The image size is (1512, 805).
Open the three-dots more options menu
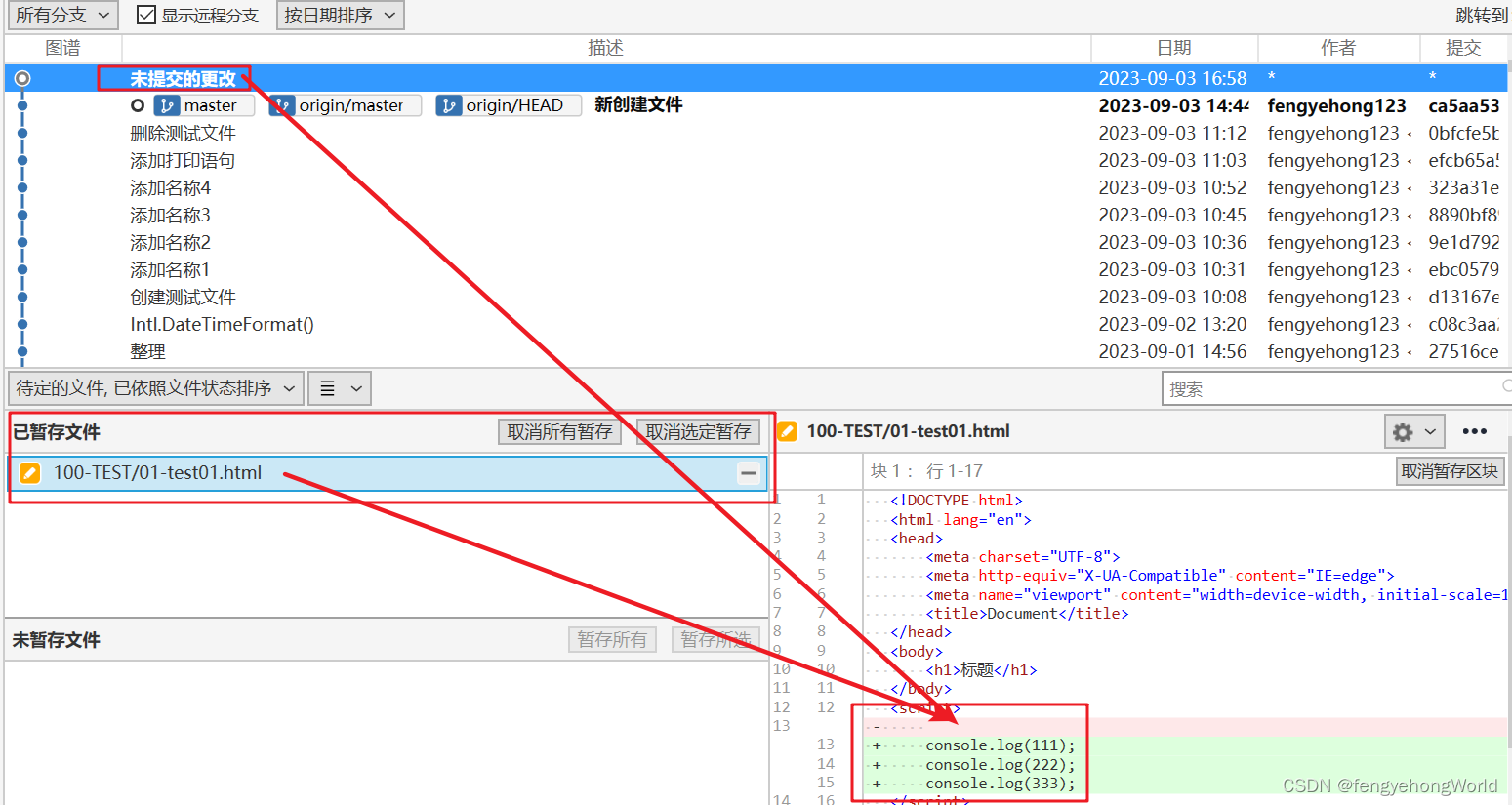click(x=1475, y=431)
